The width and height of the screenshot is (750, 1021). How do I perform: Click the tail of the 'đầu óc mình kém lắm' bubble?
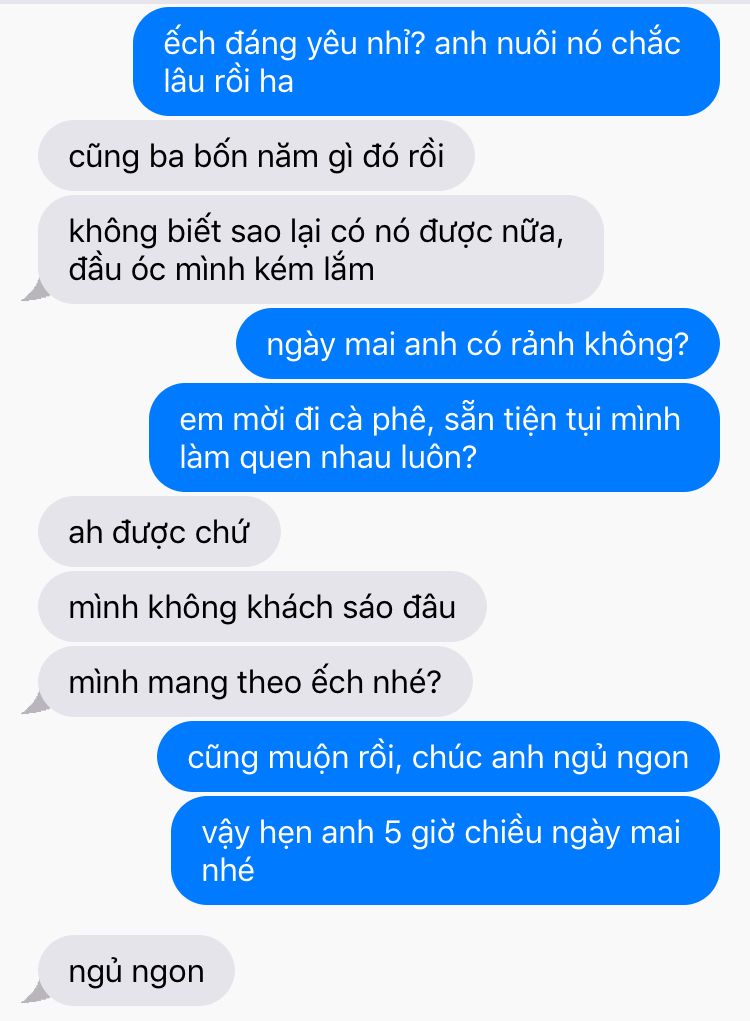pyautogui.click(x=36, y=290)
